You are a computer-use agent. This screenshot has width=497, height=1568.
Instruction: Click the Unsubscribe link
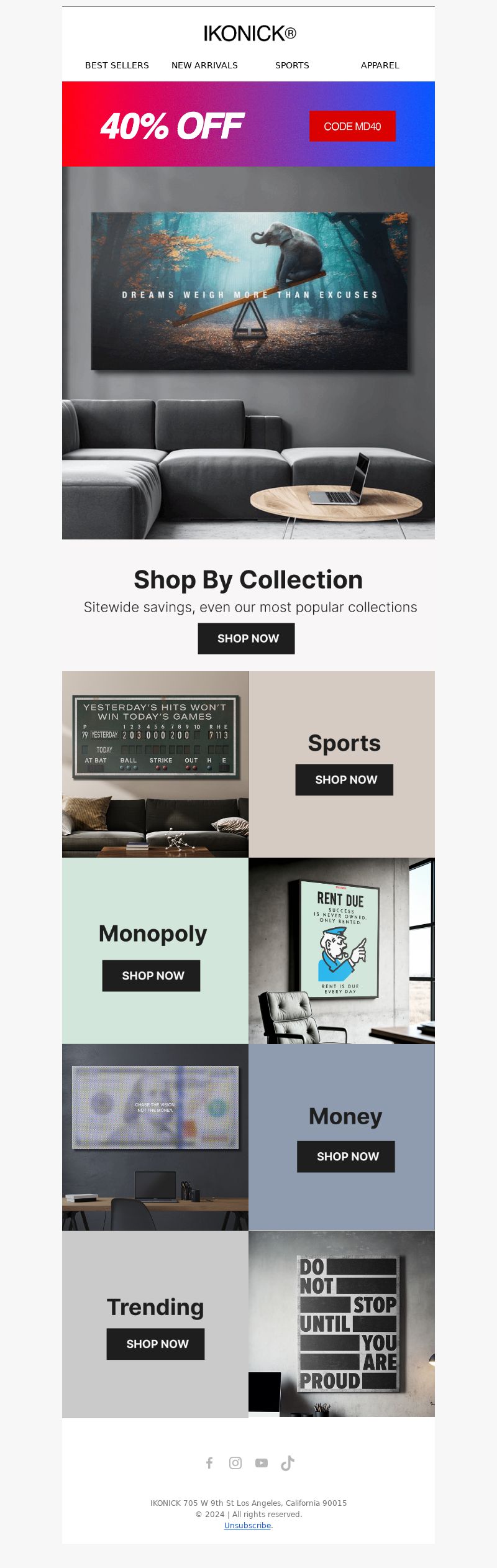[247, 1525]
